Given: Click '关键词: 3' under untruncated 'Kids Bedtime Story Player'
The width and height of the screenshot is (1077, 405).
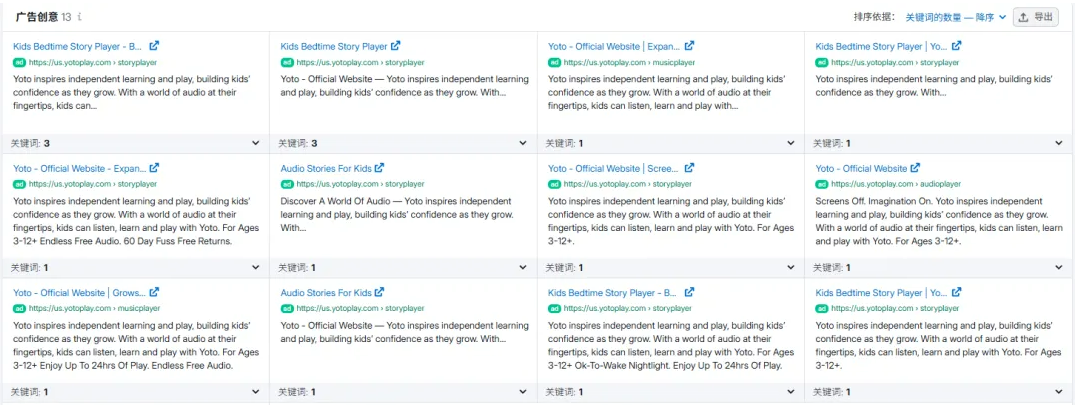Looking at the screenshot, I should [x=297, y=143].
